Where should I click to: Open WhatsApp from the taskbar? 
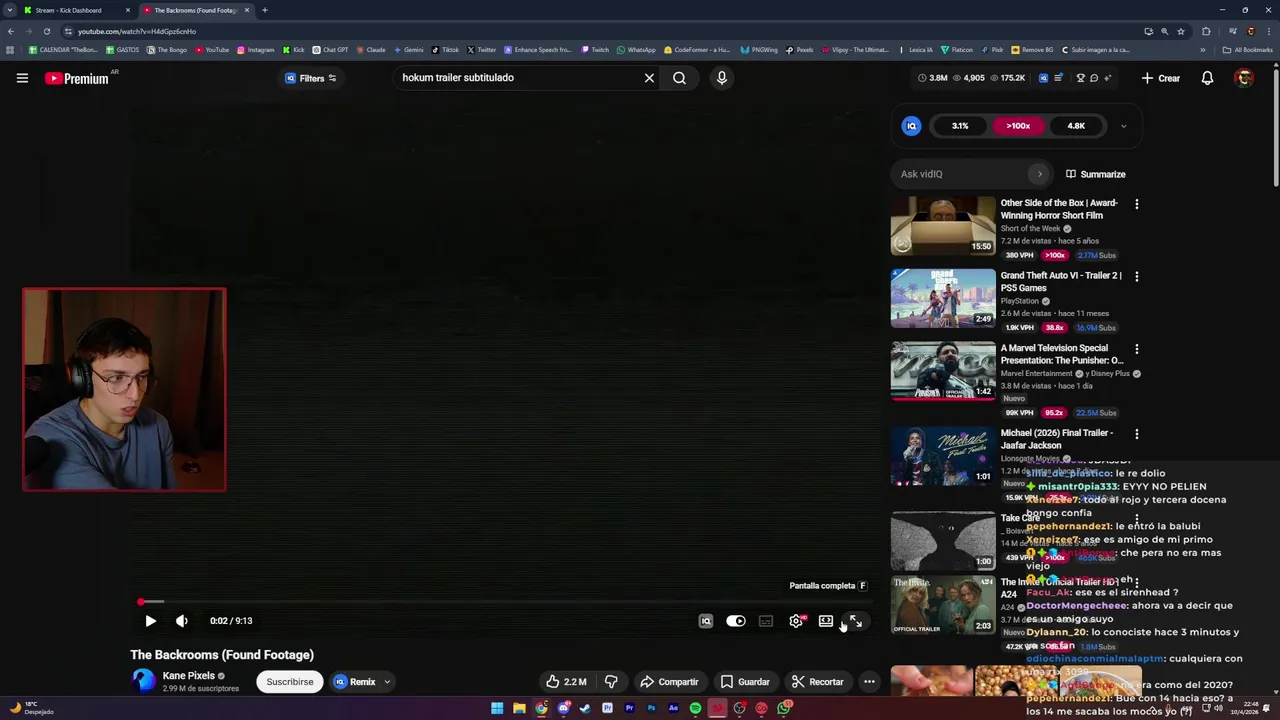pos(783,708)
